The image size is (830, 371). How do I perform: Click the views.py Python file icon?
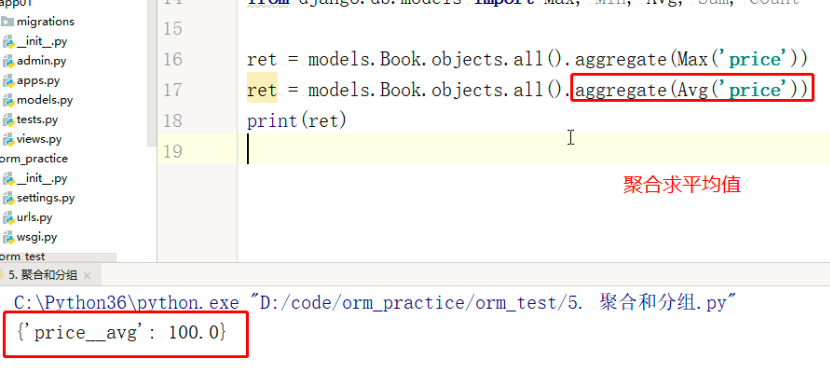(8, 139)
